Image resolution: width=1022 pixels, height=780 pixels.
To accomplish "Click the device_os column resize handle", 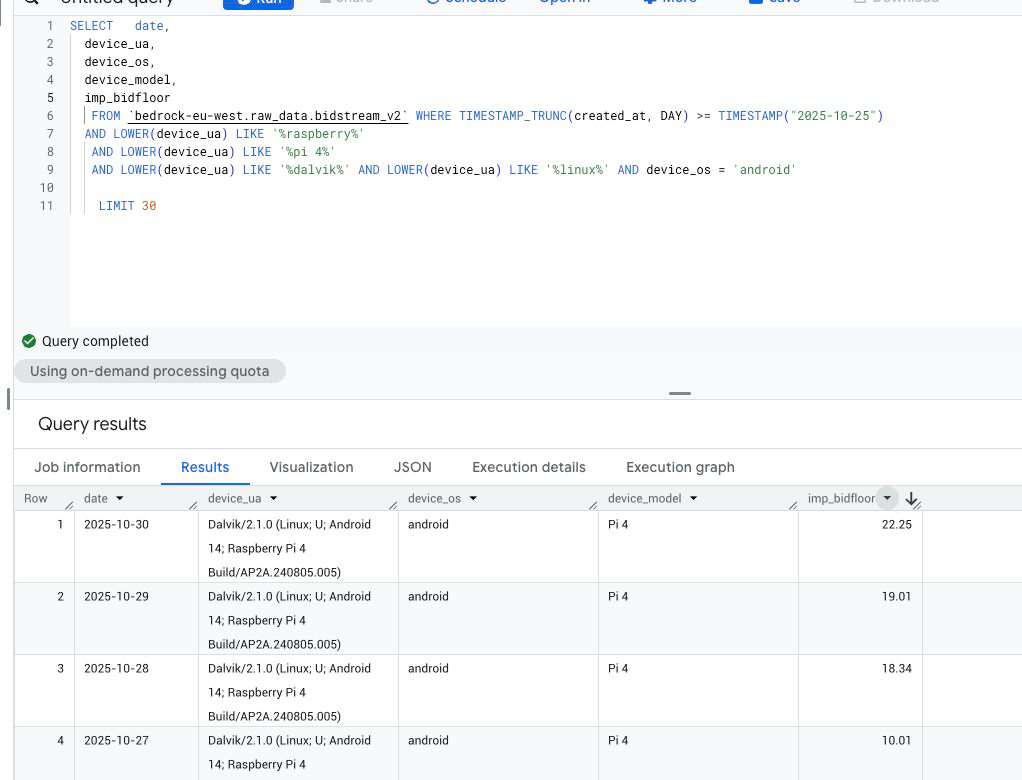I will pos(593,505).
